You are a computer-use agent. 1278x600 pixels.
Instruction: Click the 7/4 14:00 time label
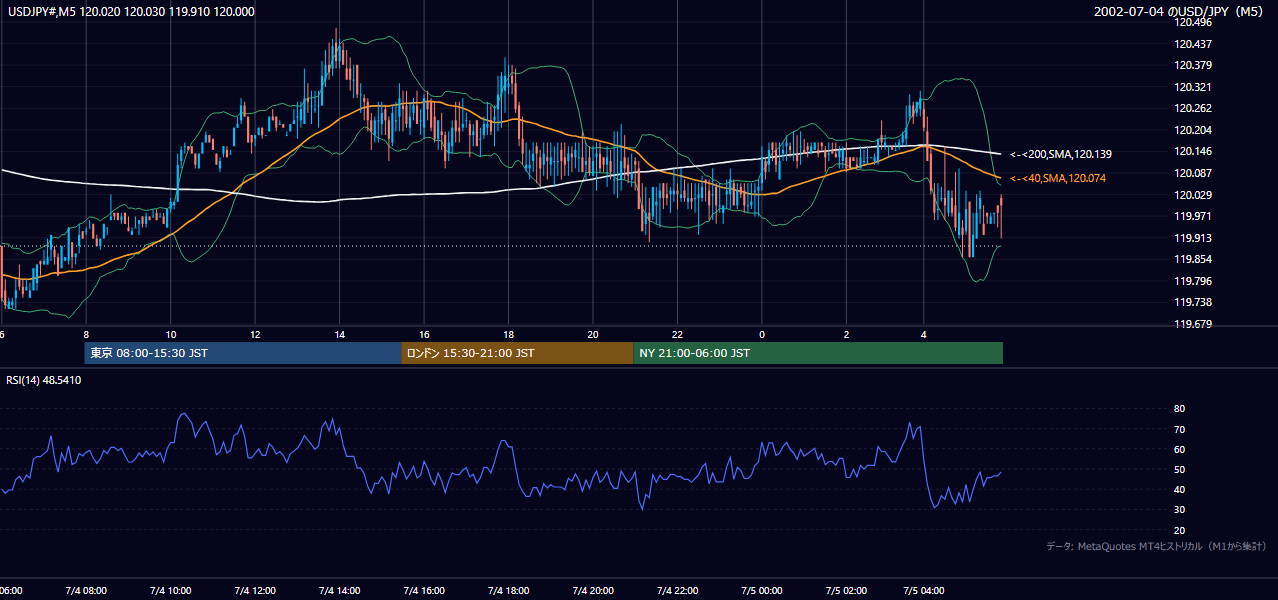point(339,591)
